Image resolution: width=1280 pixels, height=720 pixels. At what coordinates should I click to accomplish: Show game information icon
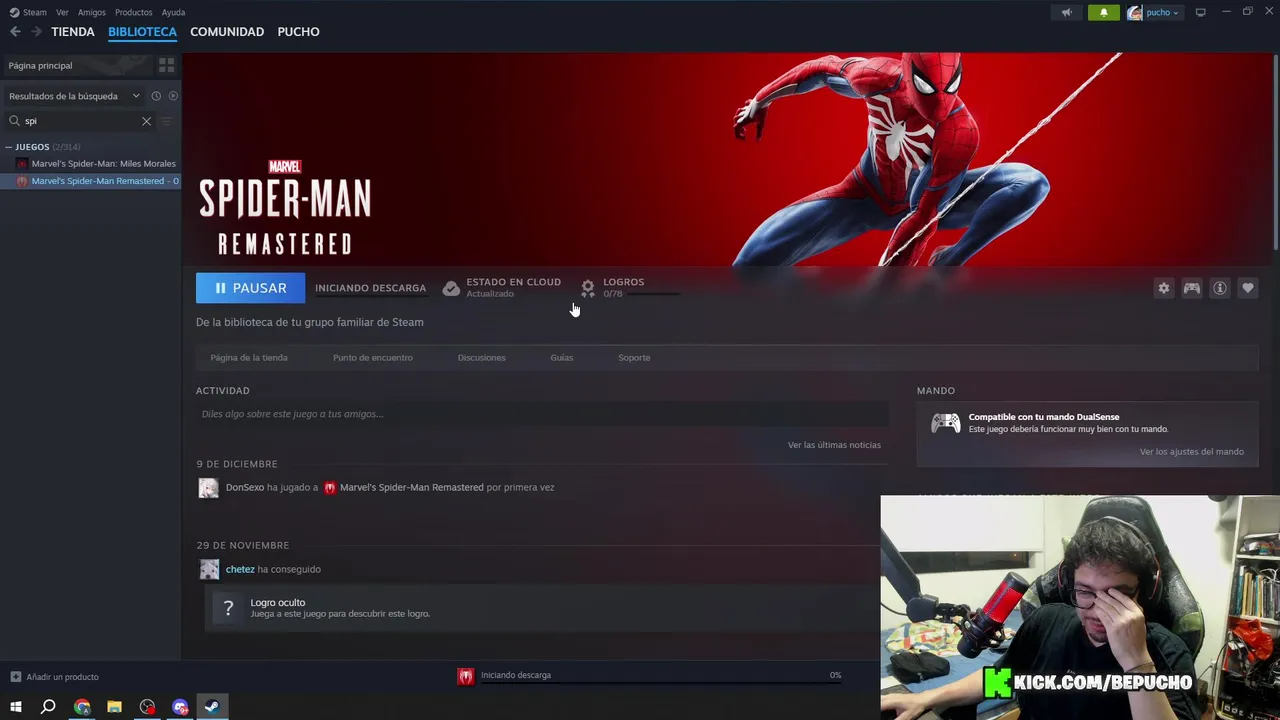pyautogui.click(x=1219, y=288)
